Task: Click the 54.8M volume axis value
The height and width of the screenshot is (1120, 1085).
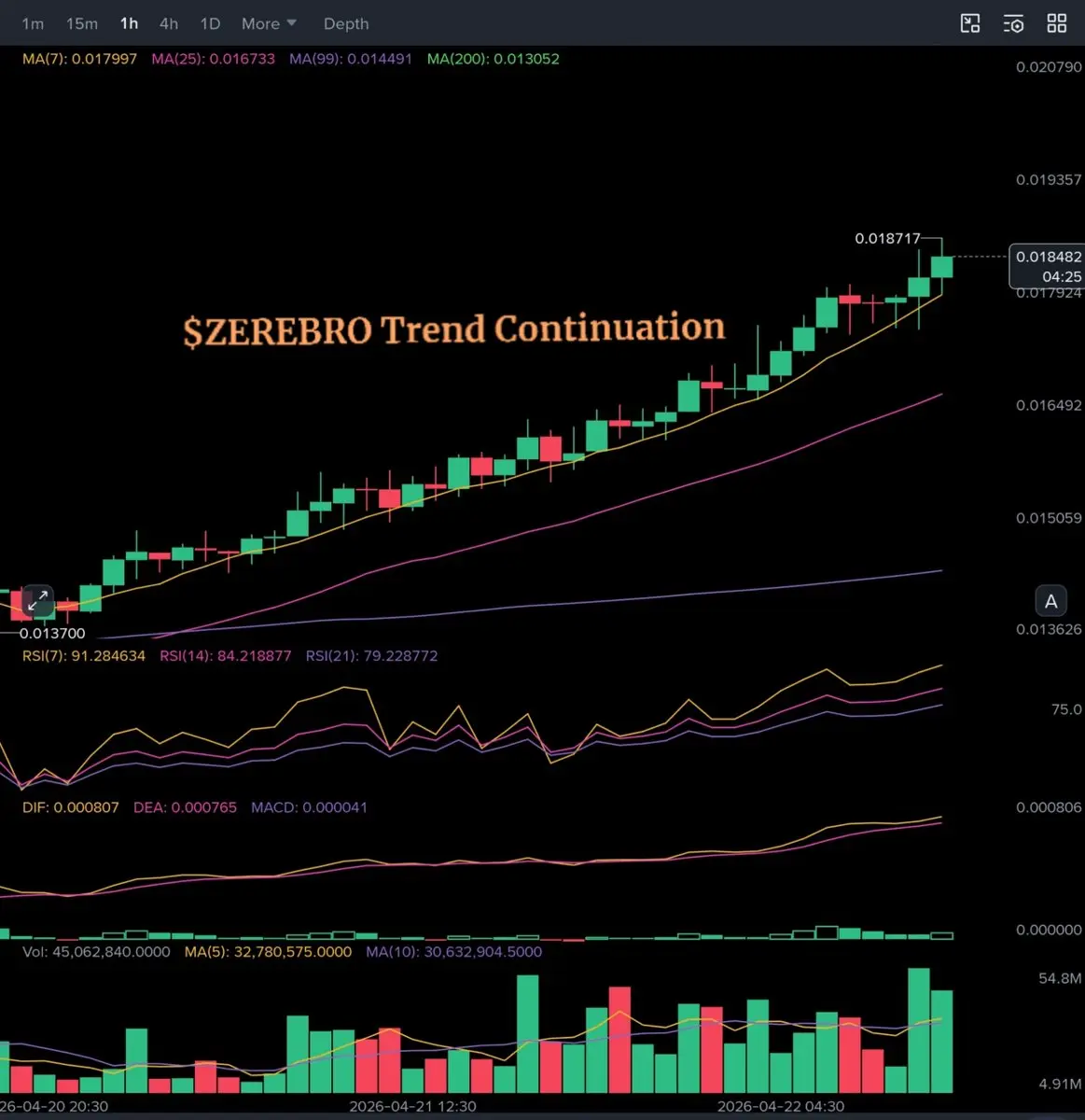Action: coord(1060,979)
